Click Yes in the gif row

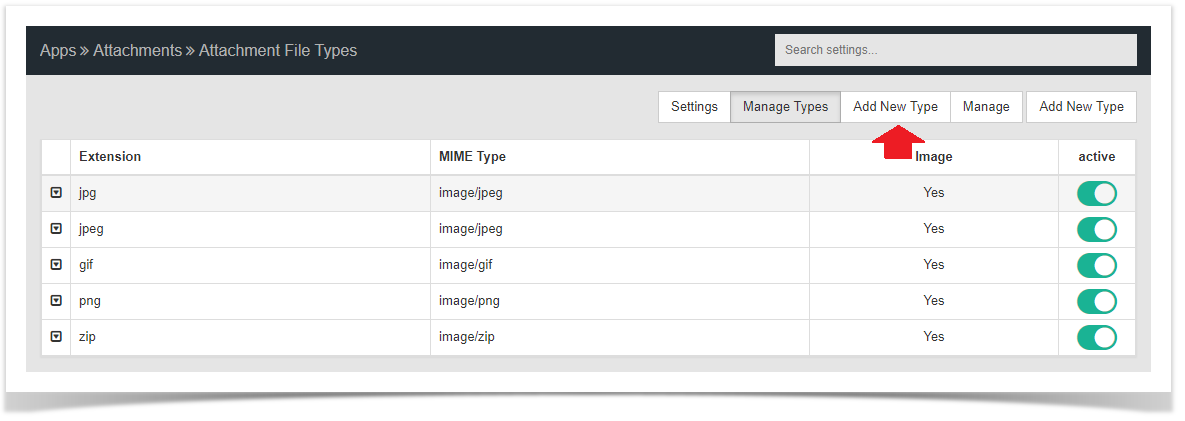tap(933, 265)
